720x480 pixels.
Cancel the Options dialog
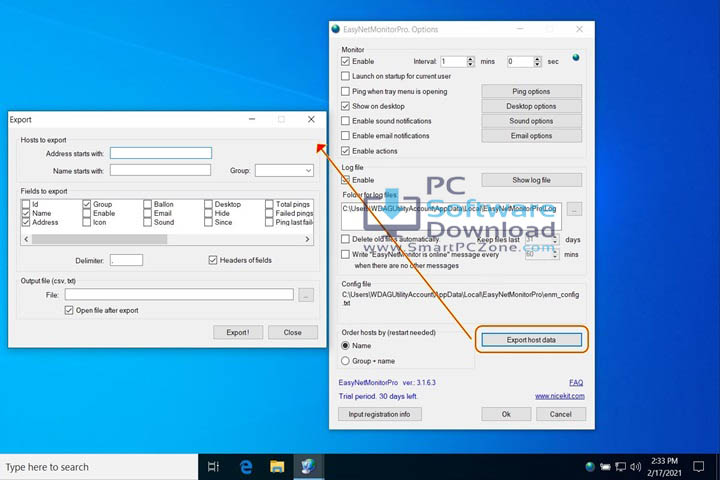[x=560, y=414]
